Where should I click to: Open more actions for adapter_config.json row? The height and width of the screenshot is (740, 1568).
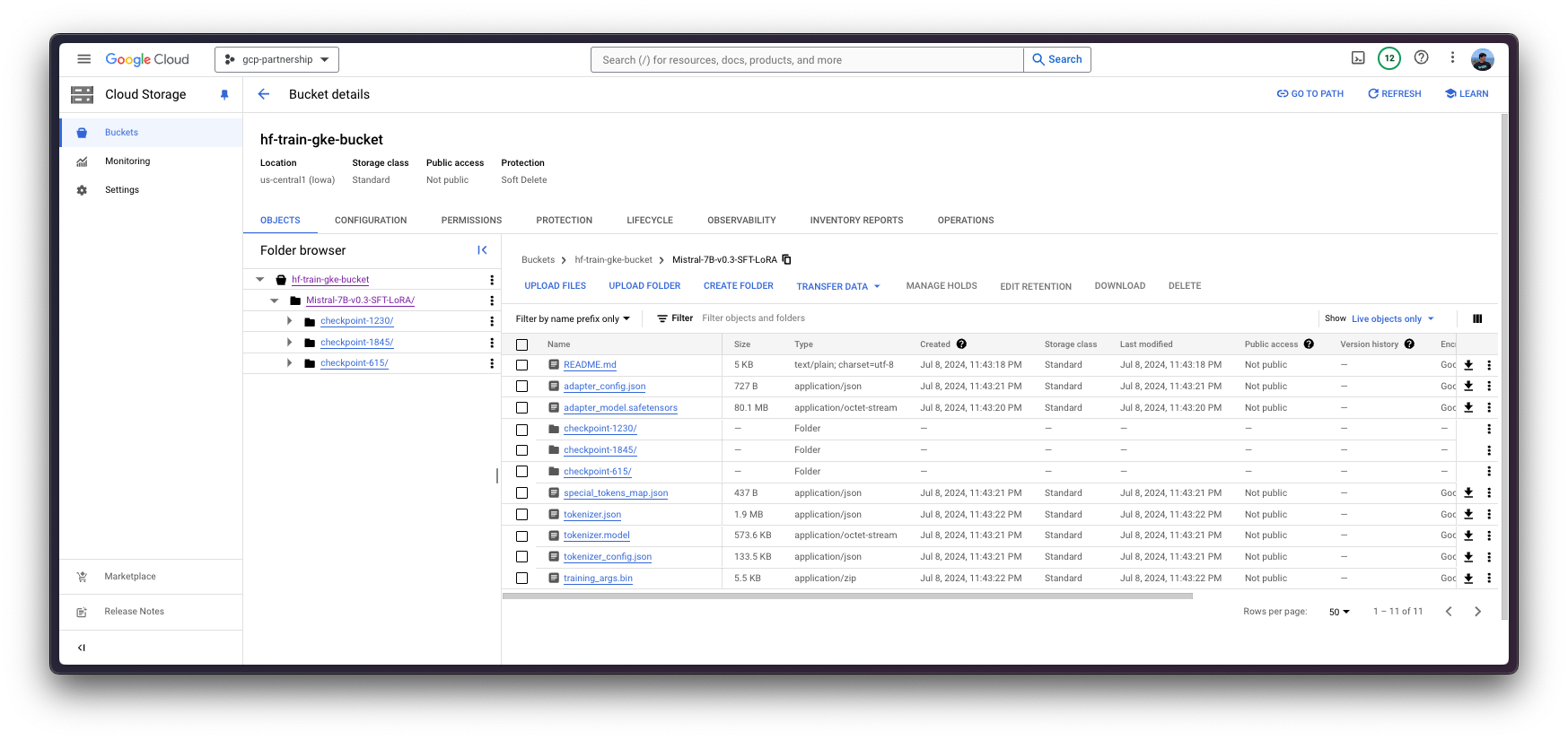coord(1489,386)
